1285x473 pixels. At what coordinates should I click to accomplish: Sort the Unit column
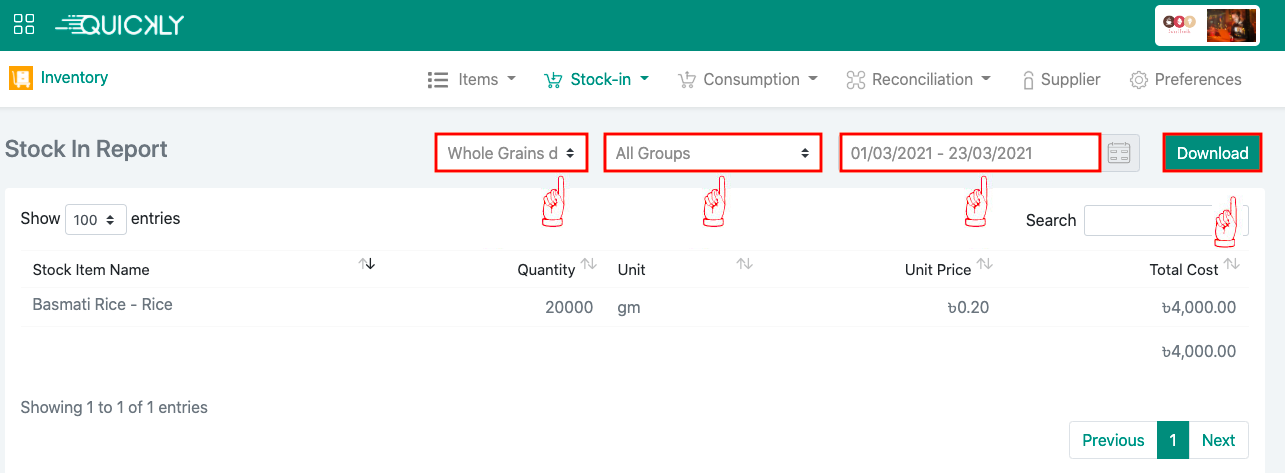point(744,264)
